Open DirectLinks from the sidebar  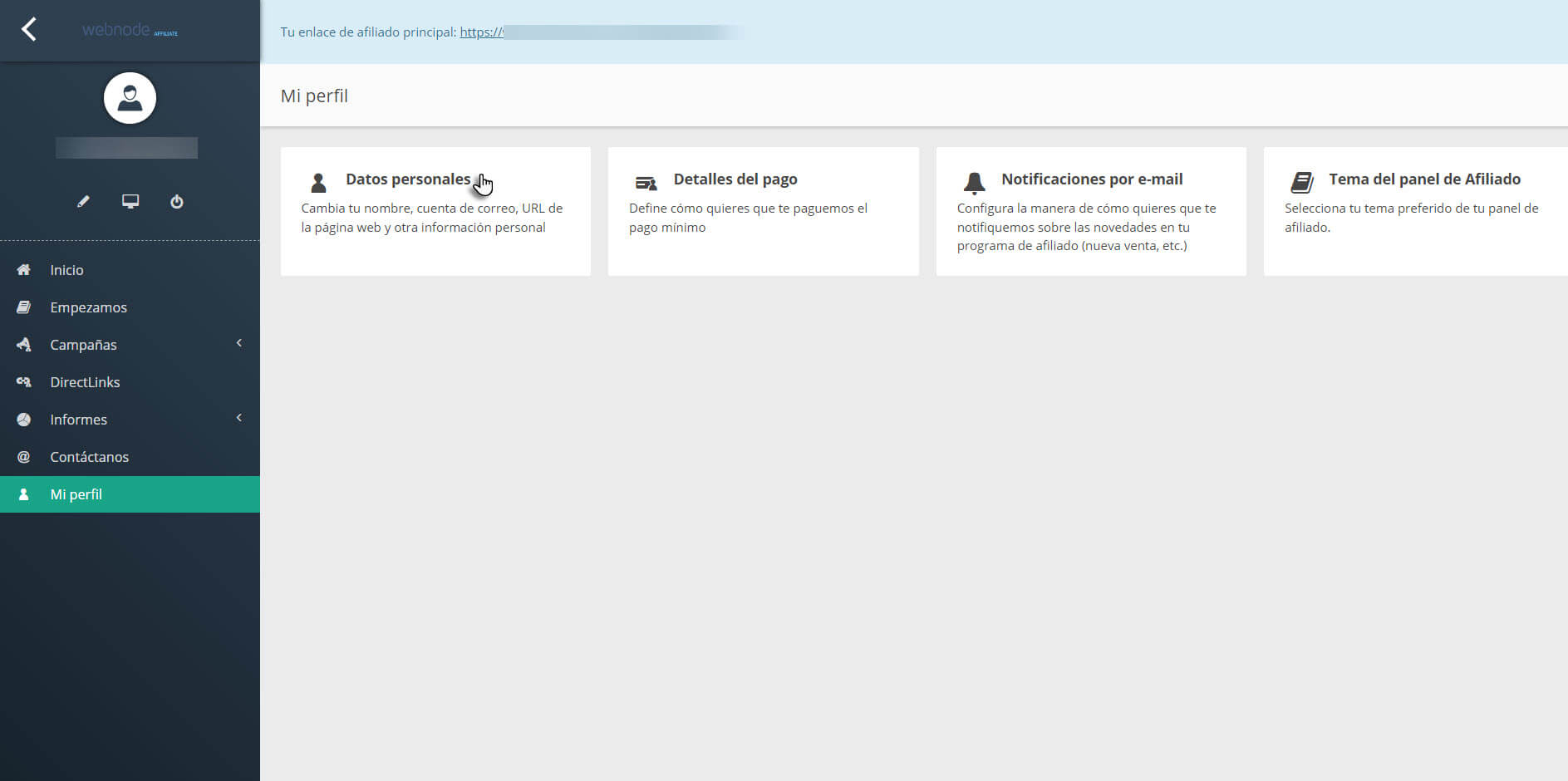click(x=85, y=382)
